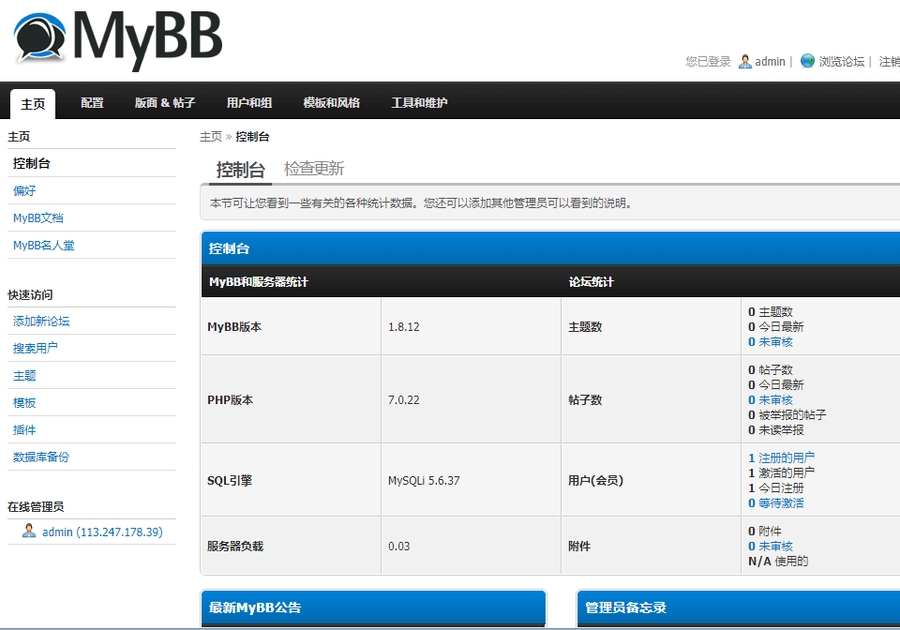This screenshot has width=900, height=630.
Task: Switch to the 检查更新 tab
Action: click(x=313, y=169)
